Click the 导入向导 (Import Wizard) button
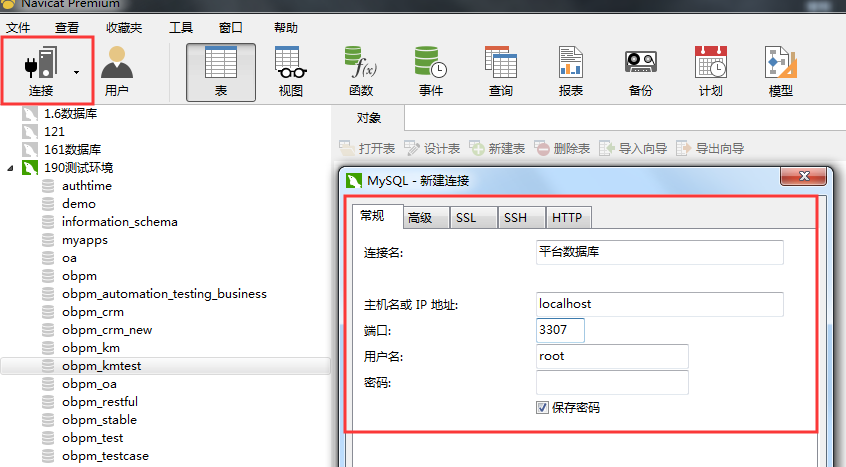The image size is (846, 467). pyautogui.click(x=633, y=148)
